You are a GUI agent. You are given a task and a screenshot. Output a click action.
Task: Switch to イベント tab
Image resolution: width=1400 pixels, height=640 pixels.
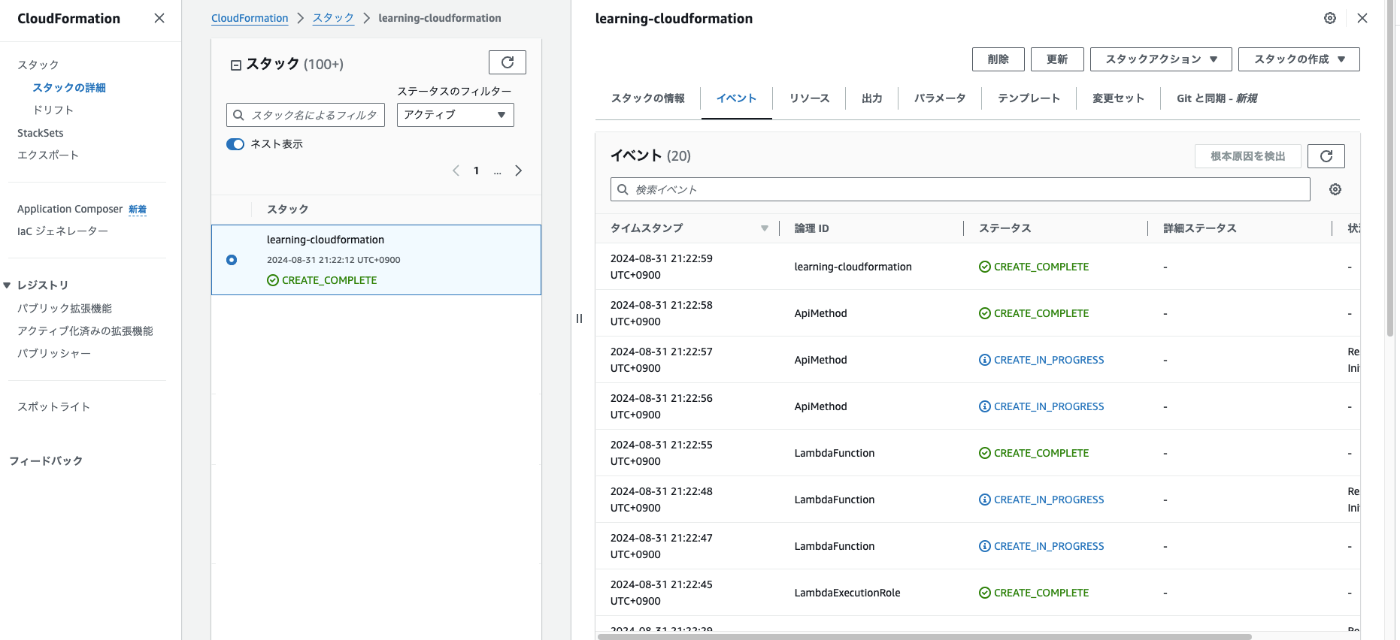pos(736,99)
